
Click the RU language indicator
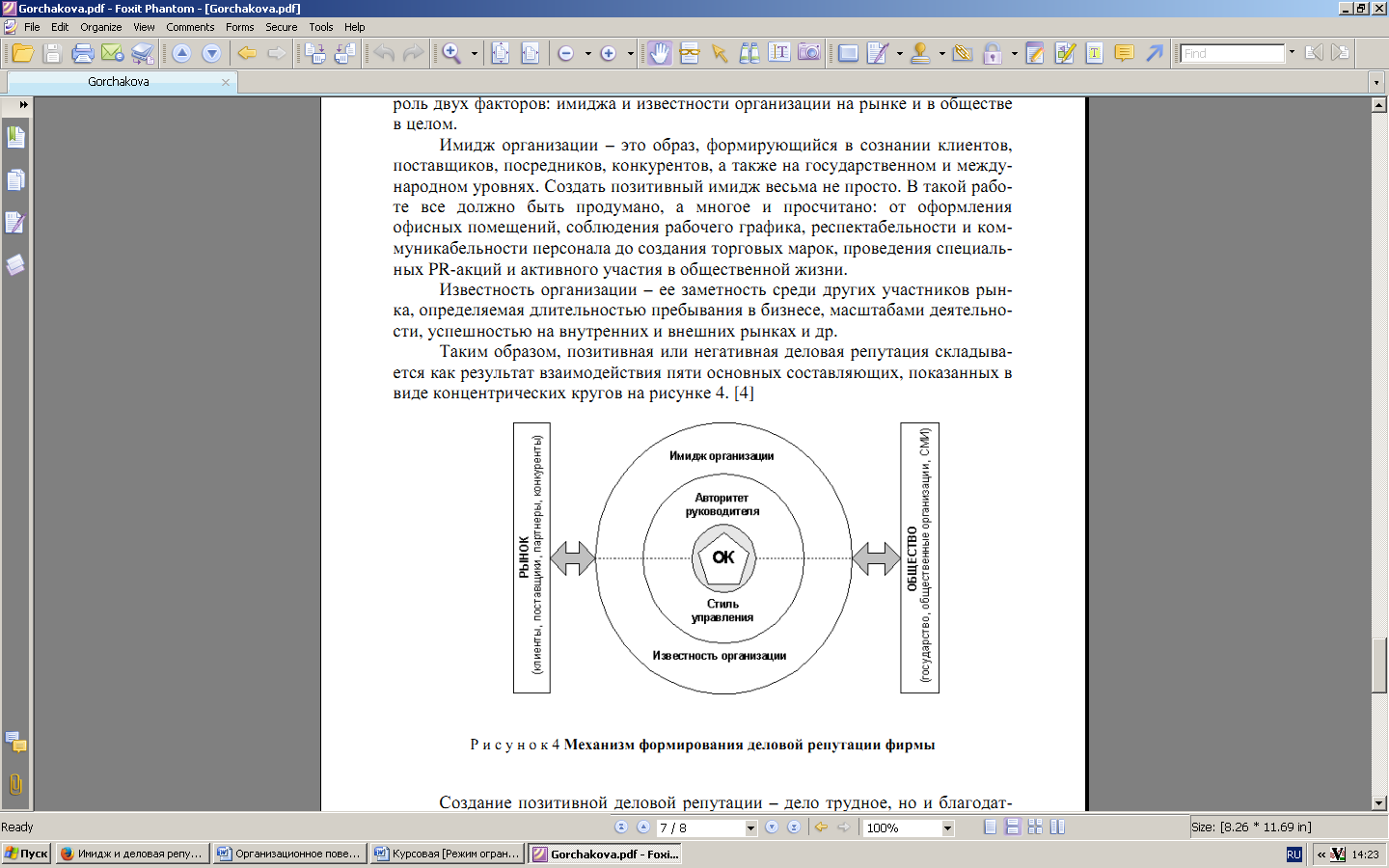[x=1294, y=854]
